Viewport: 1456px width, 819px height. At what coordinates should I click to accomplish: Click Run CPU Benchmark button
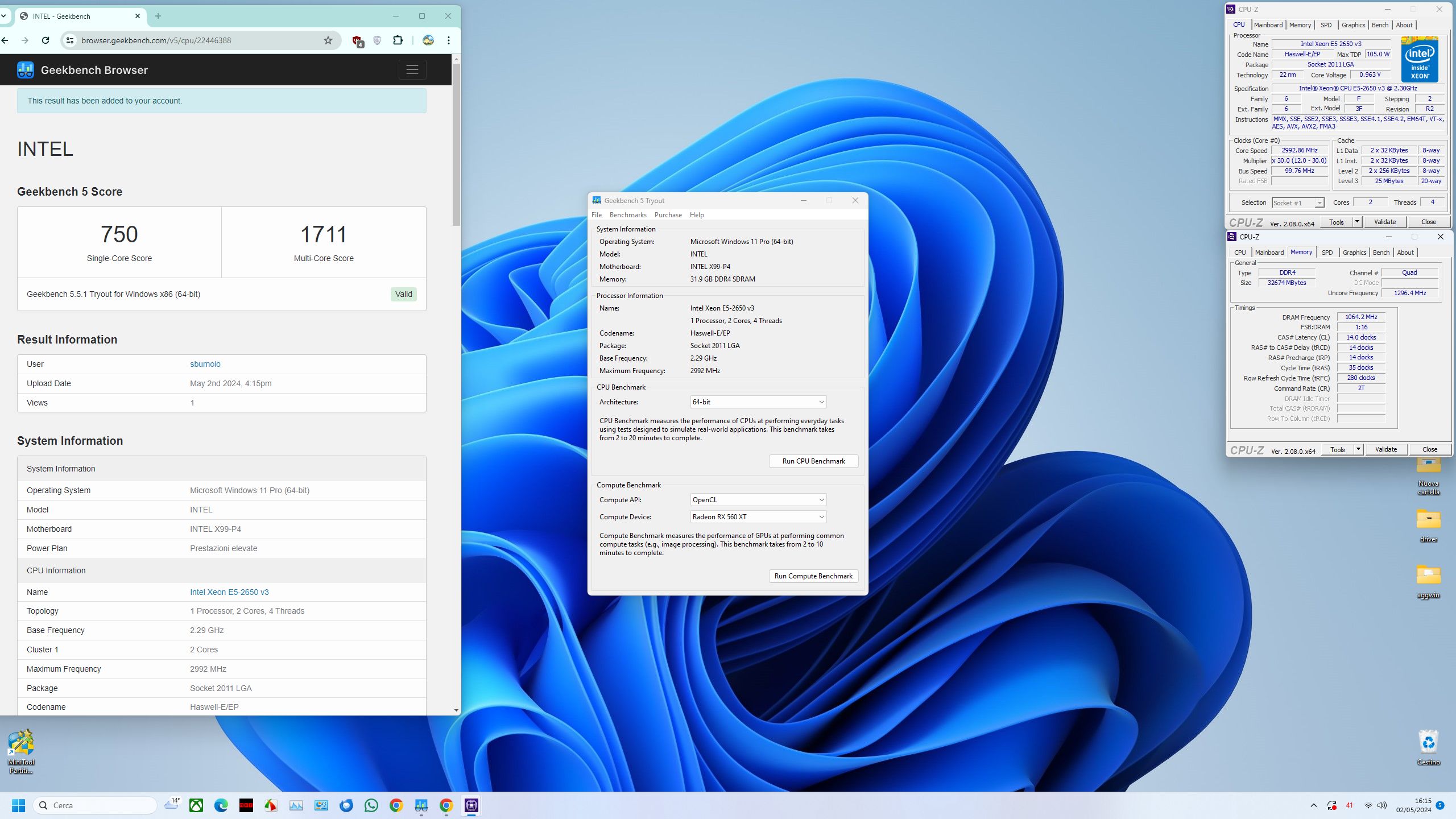tap(813, 461)
